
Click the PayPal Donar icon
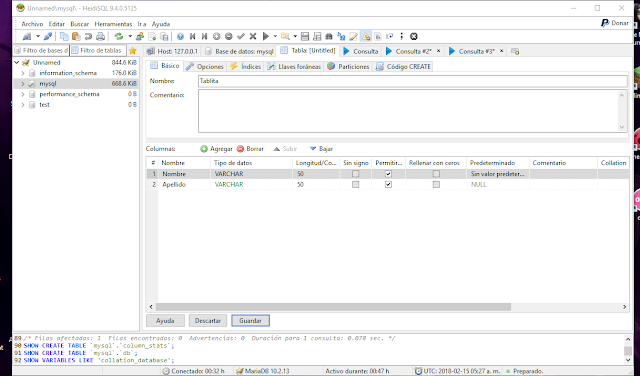click(x=615, y=23)
